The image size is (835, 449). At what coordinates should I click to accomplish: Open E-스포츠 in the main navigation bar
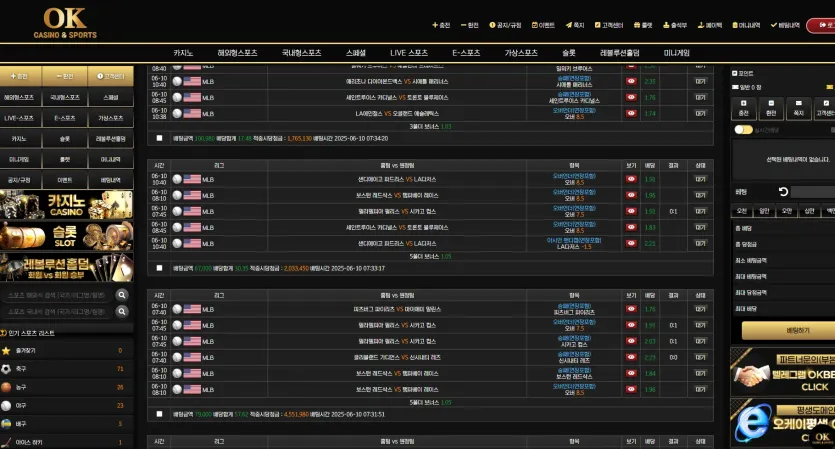click(x=466, y=53)
